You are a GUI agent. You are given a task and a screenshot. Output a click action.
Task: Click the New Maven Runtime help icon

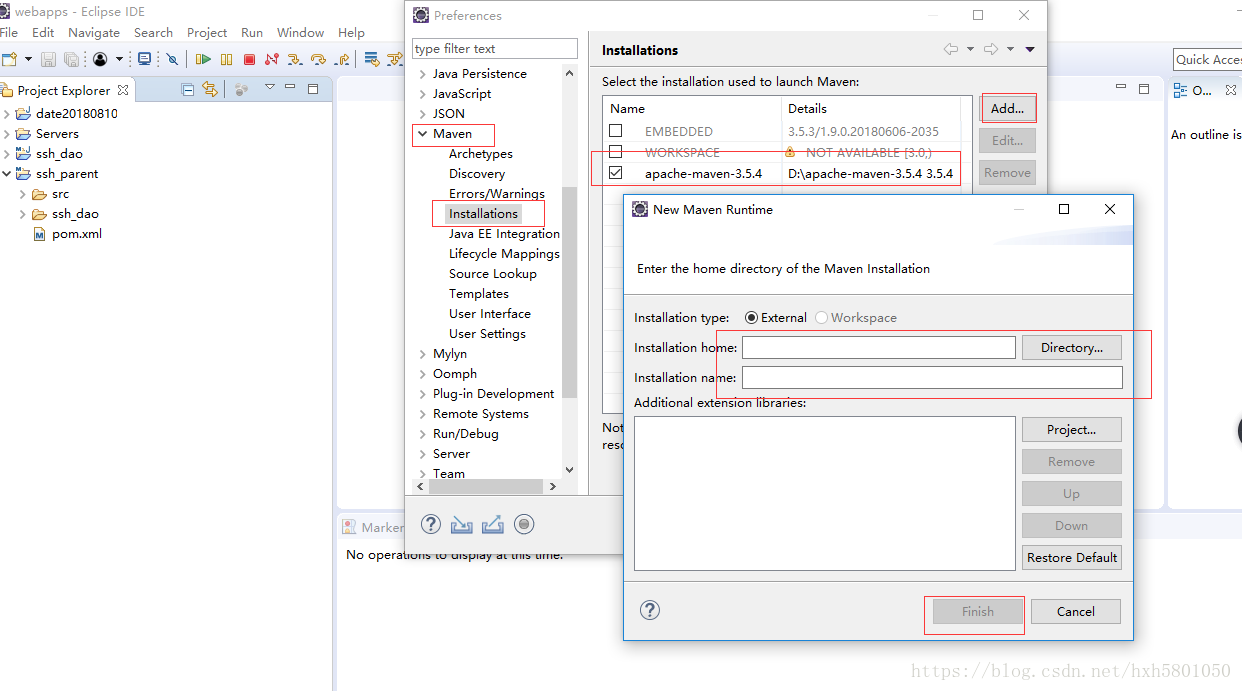[x=650, y=610]
